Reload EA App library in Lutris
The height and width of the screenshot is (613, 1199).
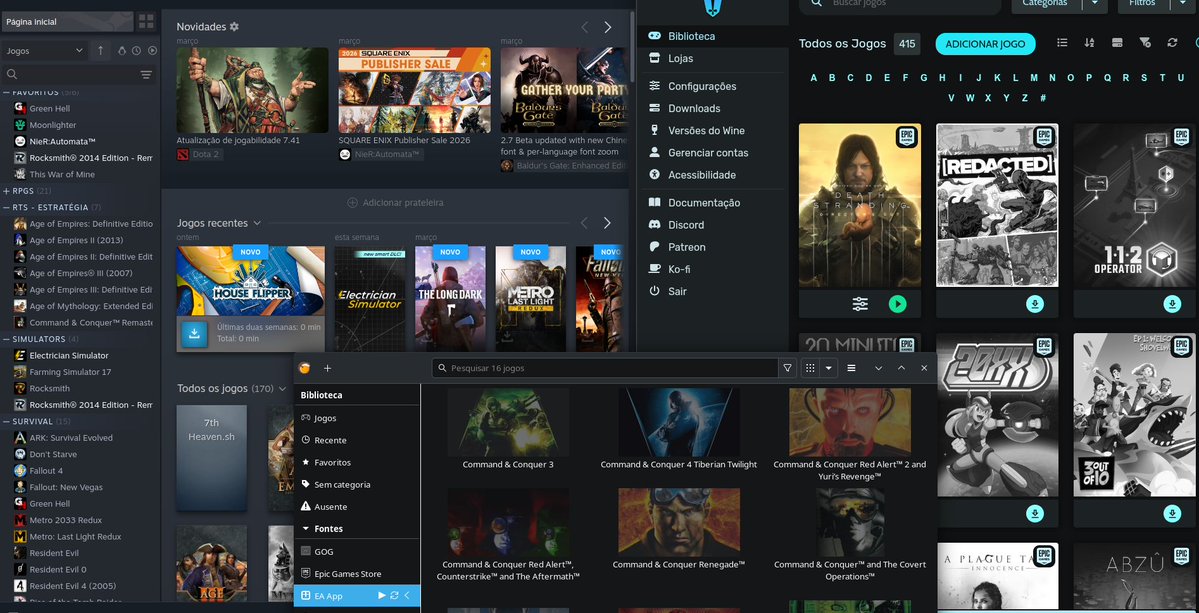[x=395, y=595]
